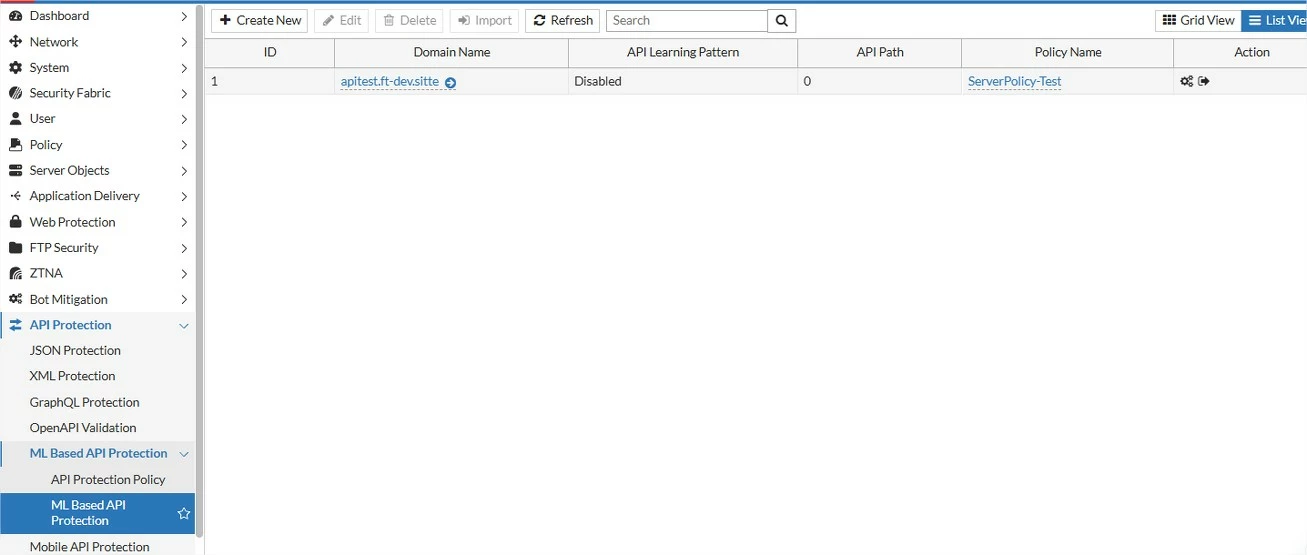
Task: Open Mobile API Protection menu item
Action: (x=89, y=547)
